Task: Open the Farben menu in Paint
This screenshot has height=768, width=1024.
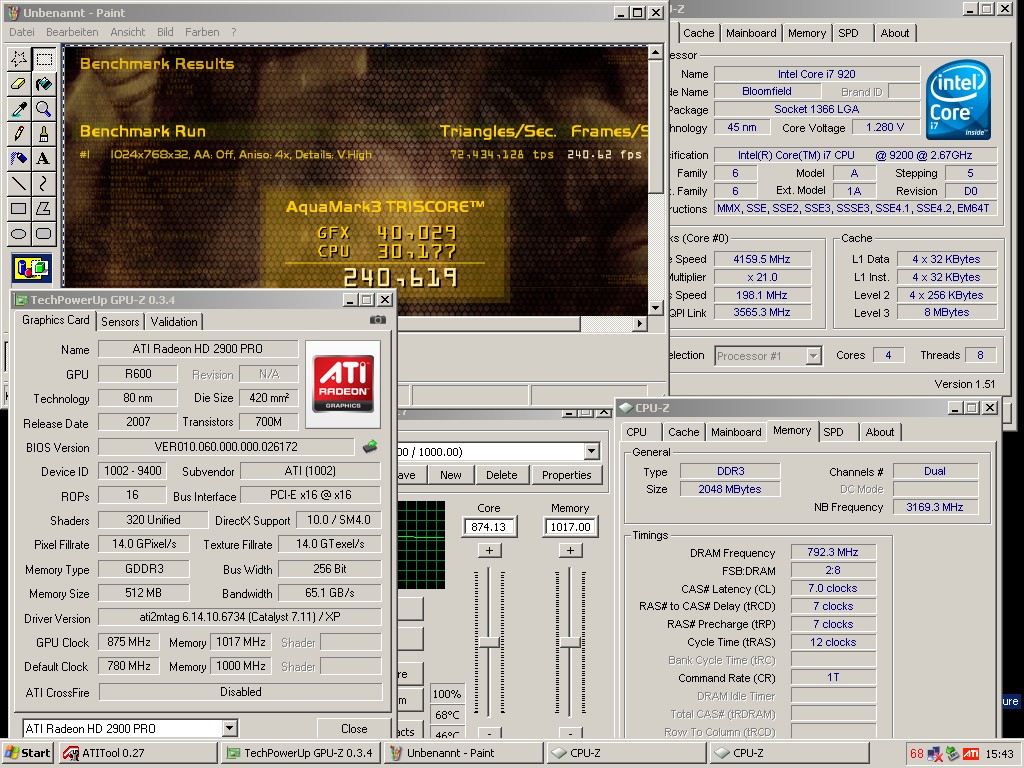Action: click(202, 32)
